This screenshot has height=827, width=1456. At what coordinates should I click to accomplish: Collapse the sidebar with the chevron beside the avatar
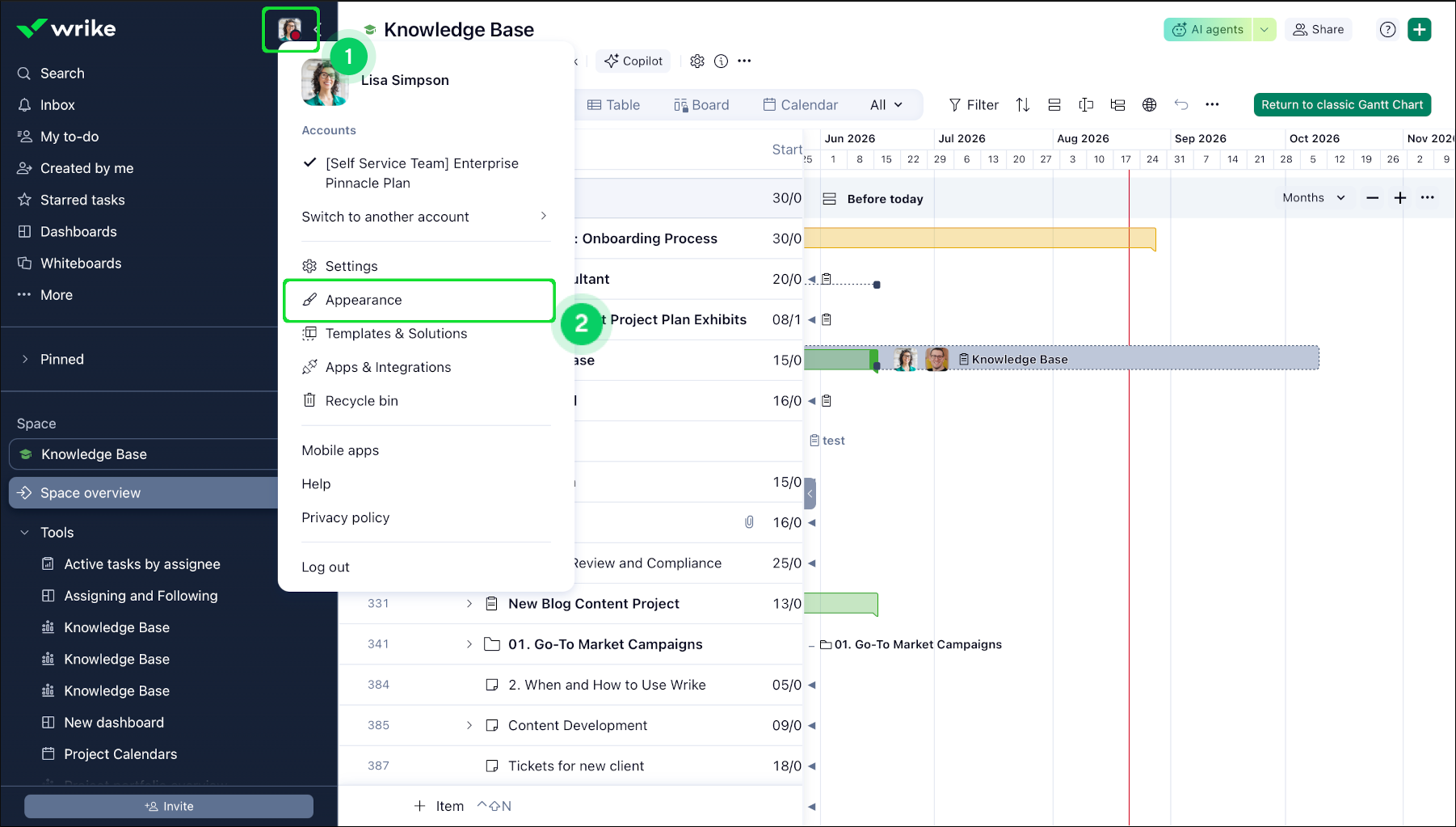316,30
